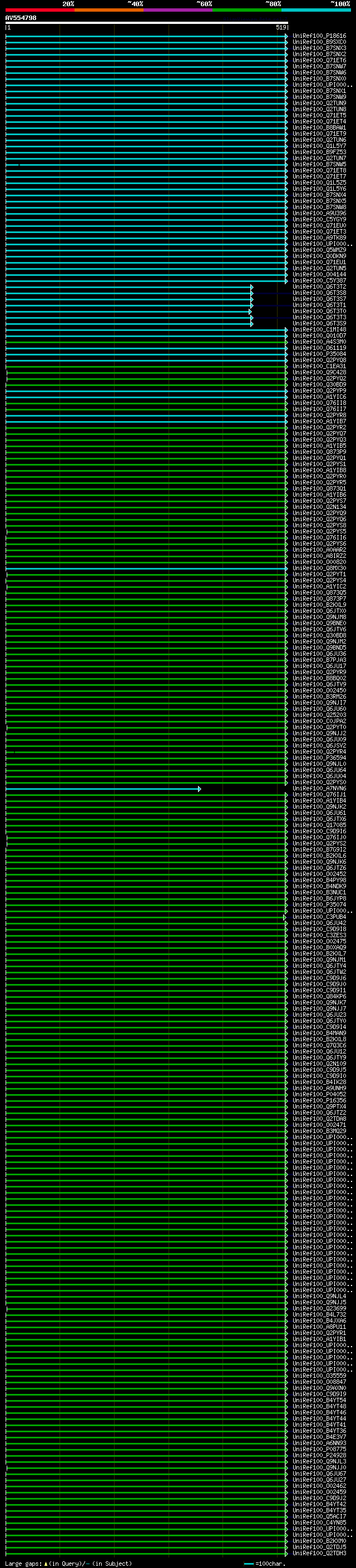This screenshot has width=356, height=1568.
Task: Select hit UniRef100_B4PY98
Action: tap(319, 881)
